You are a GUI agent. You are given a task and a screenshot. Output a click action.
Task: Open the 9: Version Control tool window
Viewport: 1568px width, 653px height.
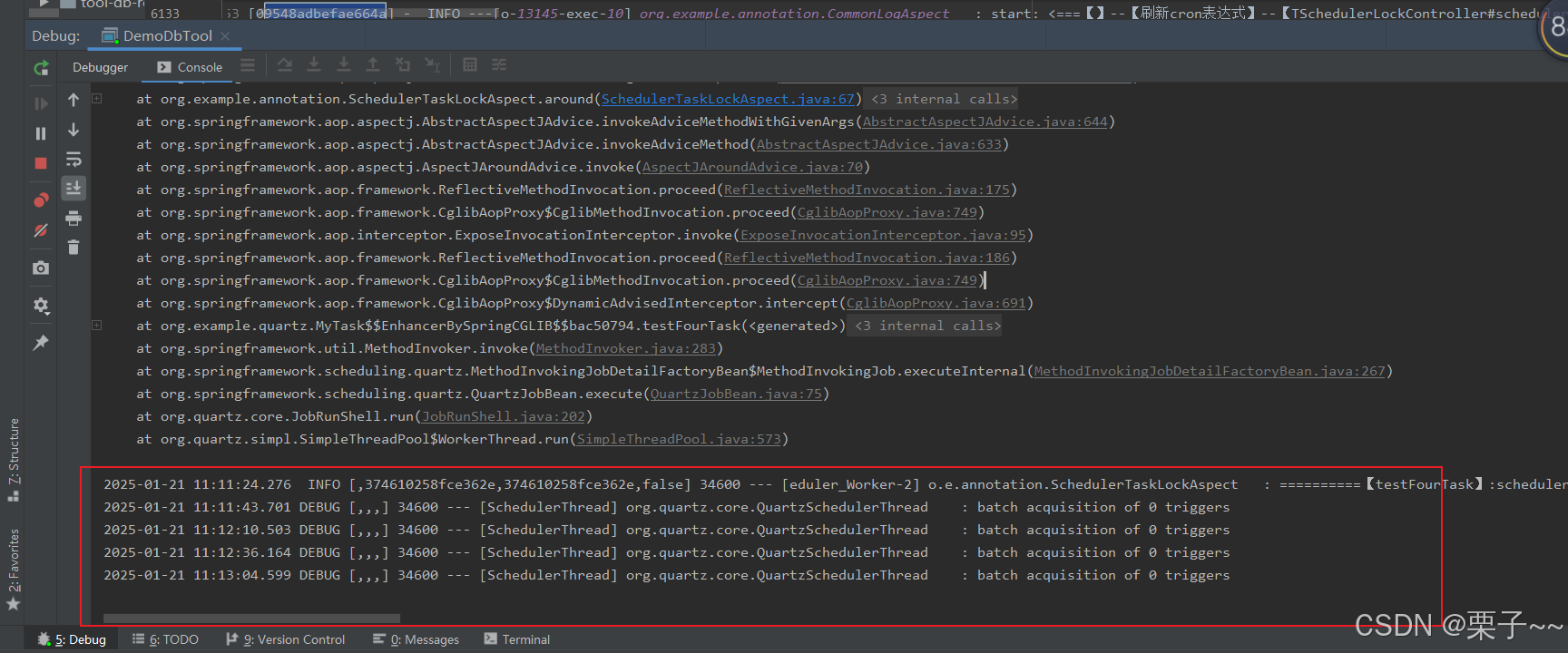286,639
